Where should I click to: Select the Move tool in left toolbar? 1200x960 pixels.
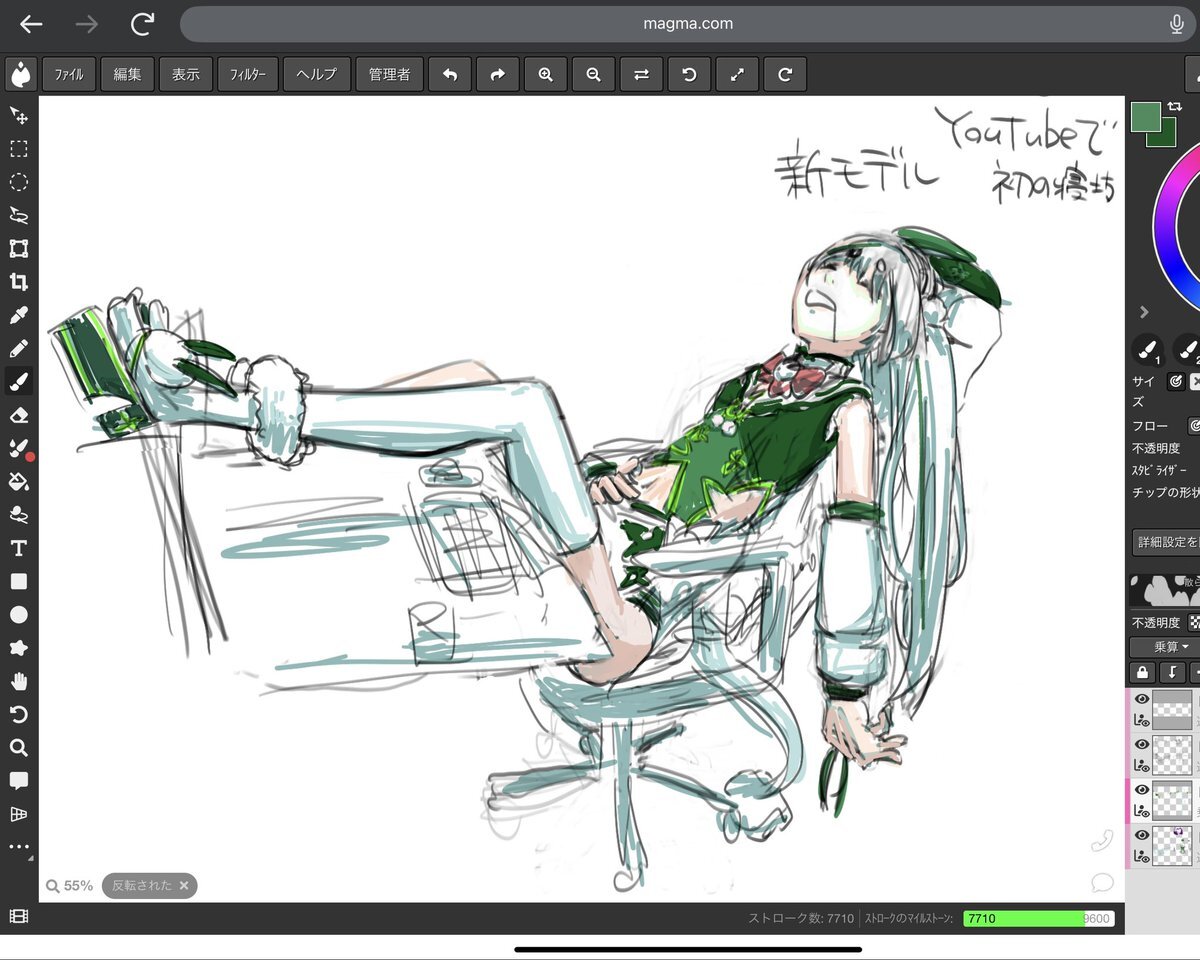(18, 115)
